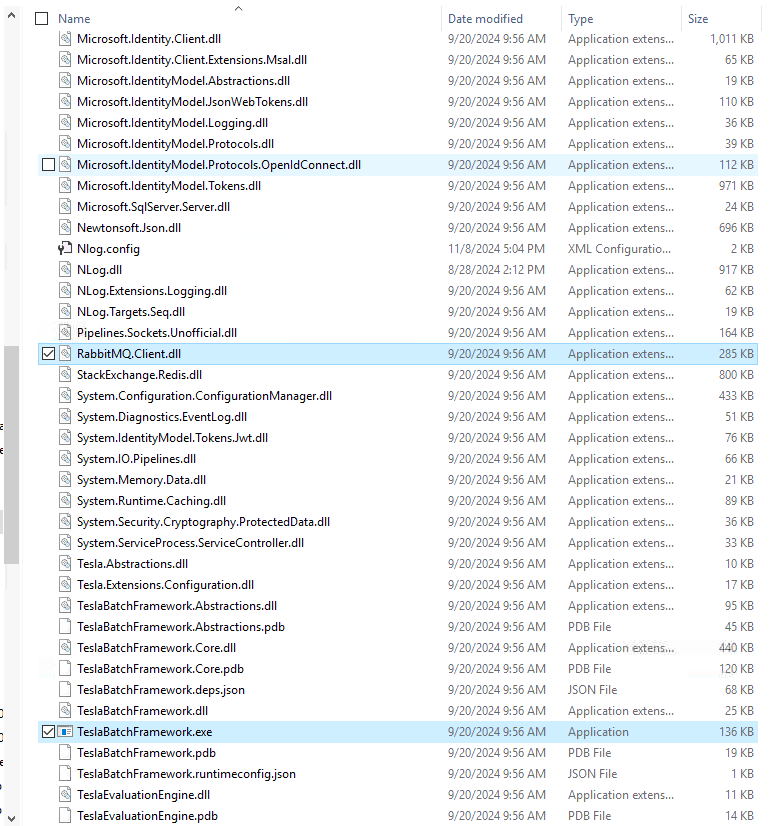Click icon of TeslaEvaluationEngine.pdb
The width and height of the screenshot is (778, 826).
click(x=65, y=815)
